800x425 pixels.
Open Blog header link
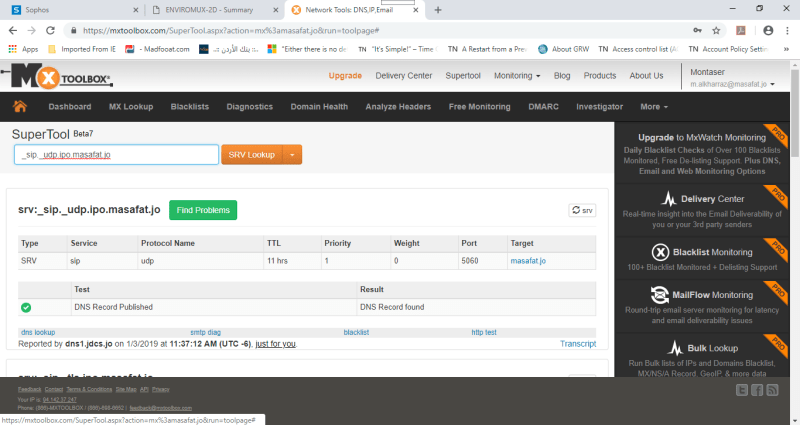562,76
